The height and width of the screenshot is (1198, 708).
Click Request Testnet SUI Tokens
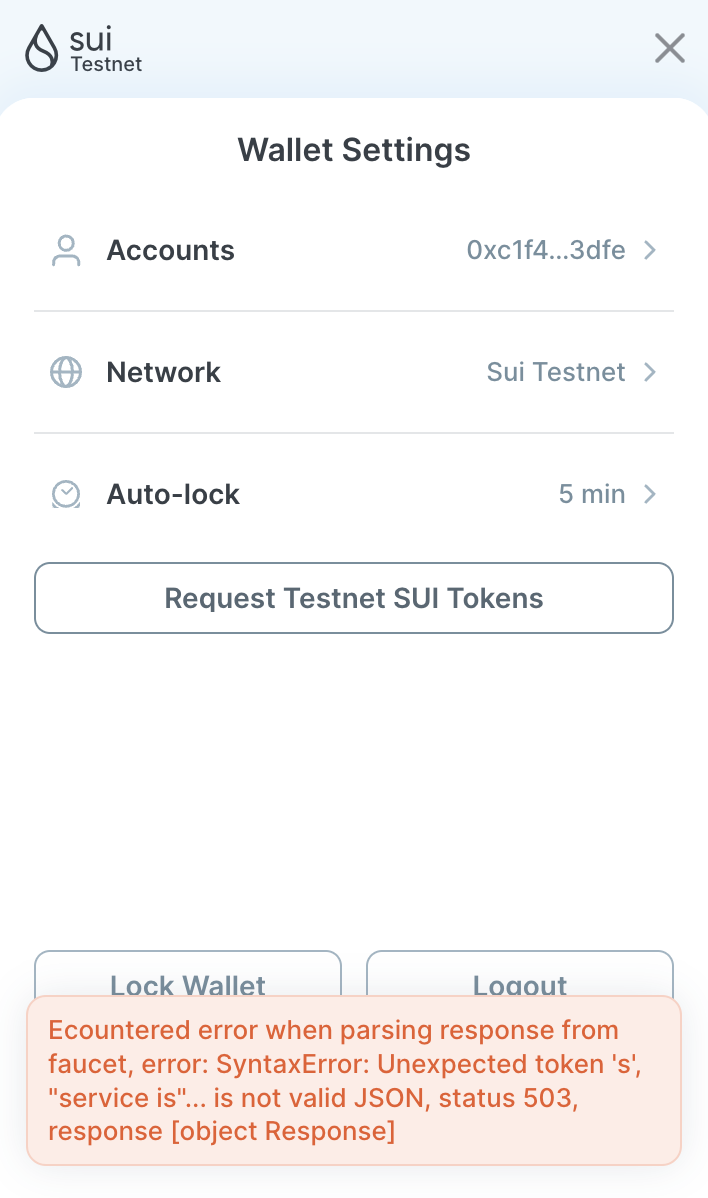[354, 597]
